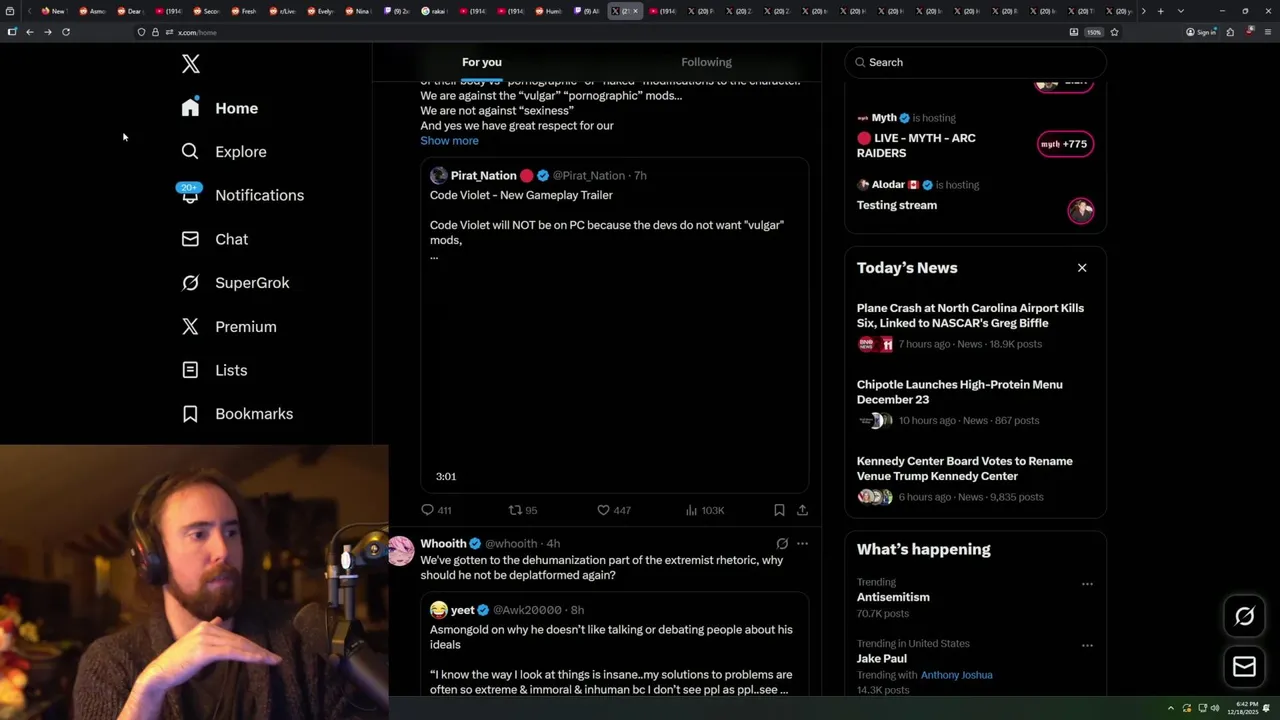
Task: Open more options on Whooith's post
Action: click(x=802, y=544)
